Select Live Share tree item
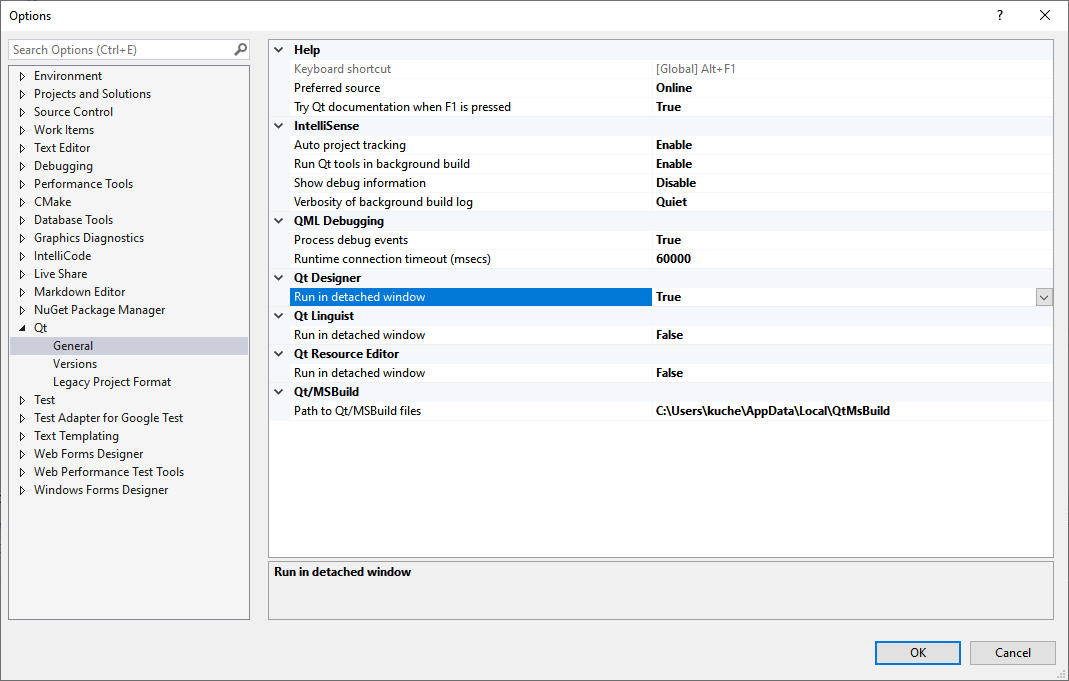The height and width of the screenshot is (681, 1069). 61,273
